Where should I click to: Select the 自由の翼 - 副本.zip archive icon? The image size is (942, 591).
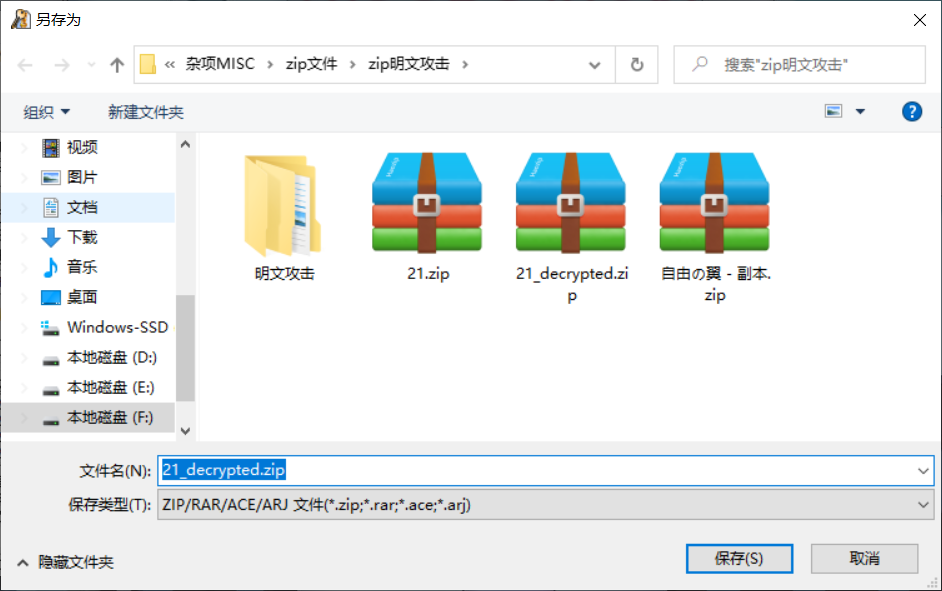pos(714,203)
